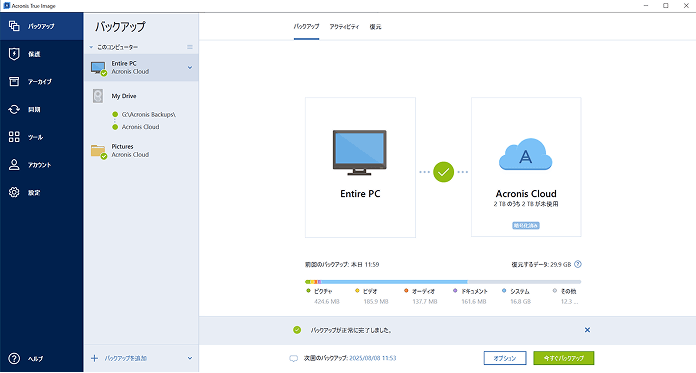The image size is (696, 373).
Task: Select the Pictures folder backup icon
Action: (x=99, y=151)
